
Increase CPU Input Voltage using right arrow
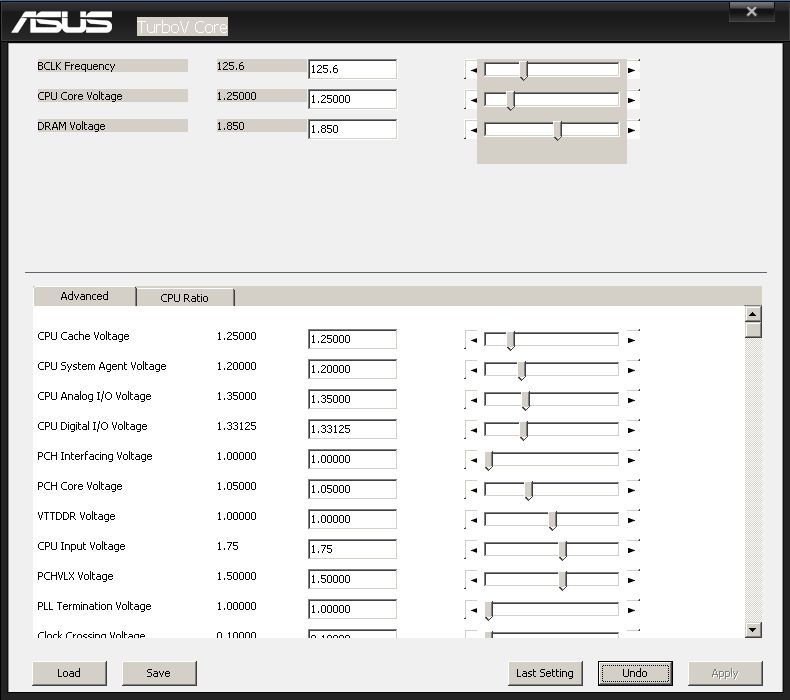(631, 550)
